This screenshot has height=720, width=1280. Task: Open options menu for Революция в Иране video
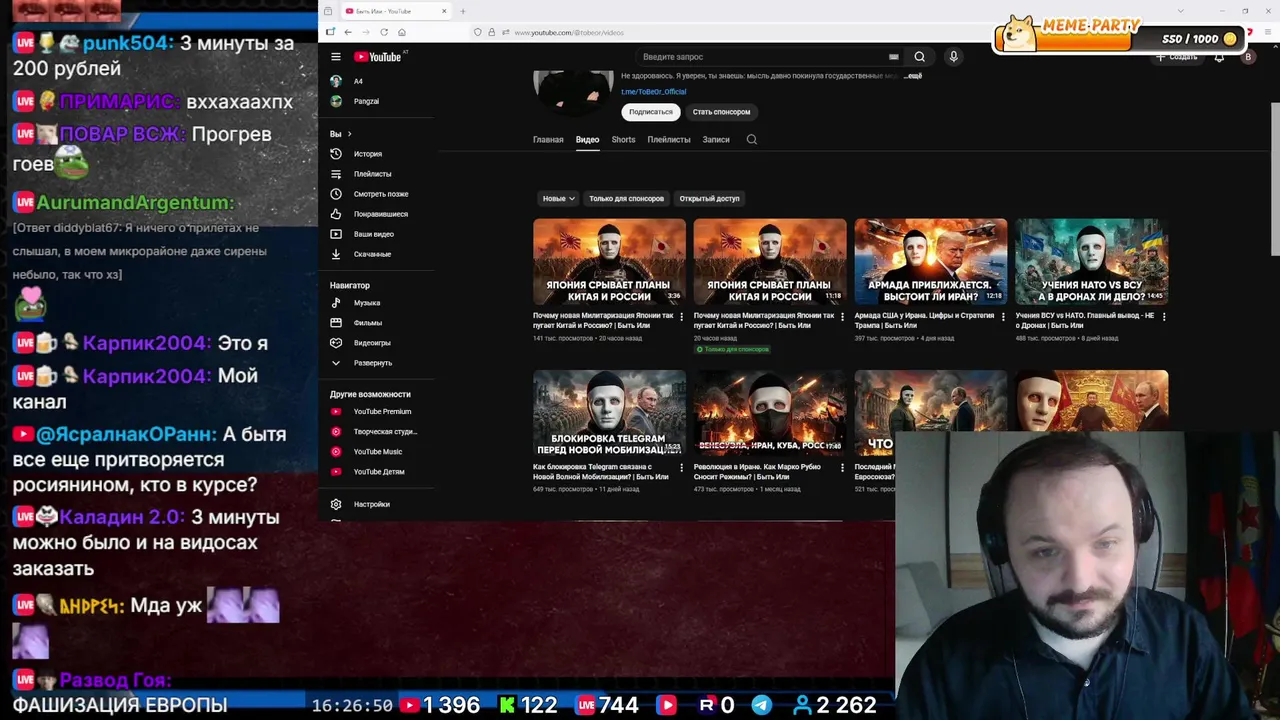pos(842,468)
